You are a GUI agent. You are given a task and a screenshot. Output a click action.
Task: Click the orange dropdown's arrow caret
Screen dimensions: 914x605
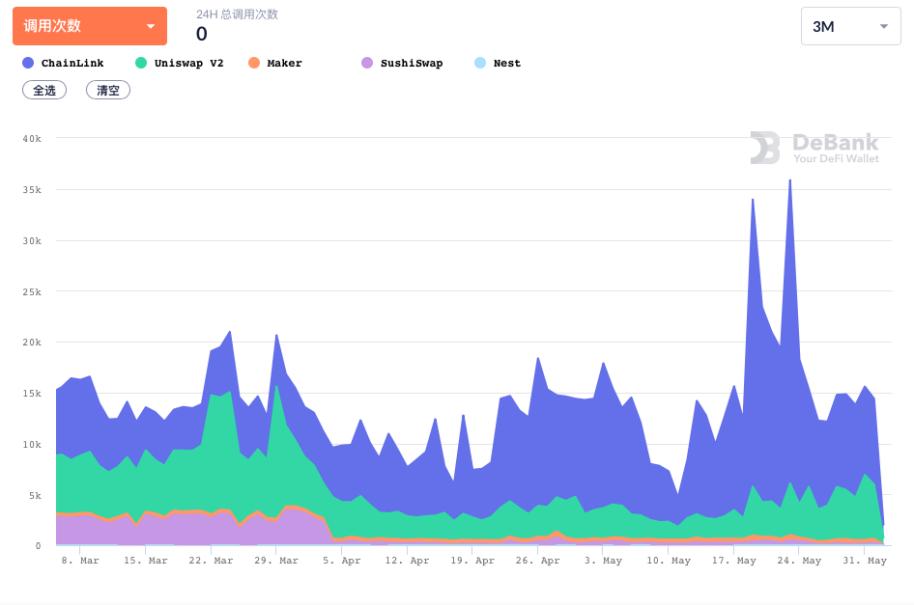click(150, 27)
